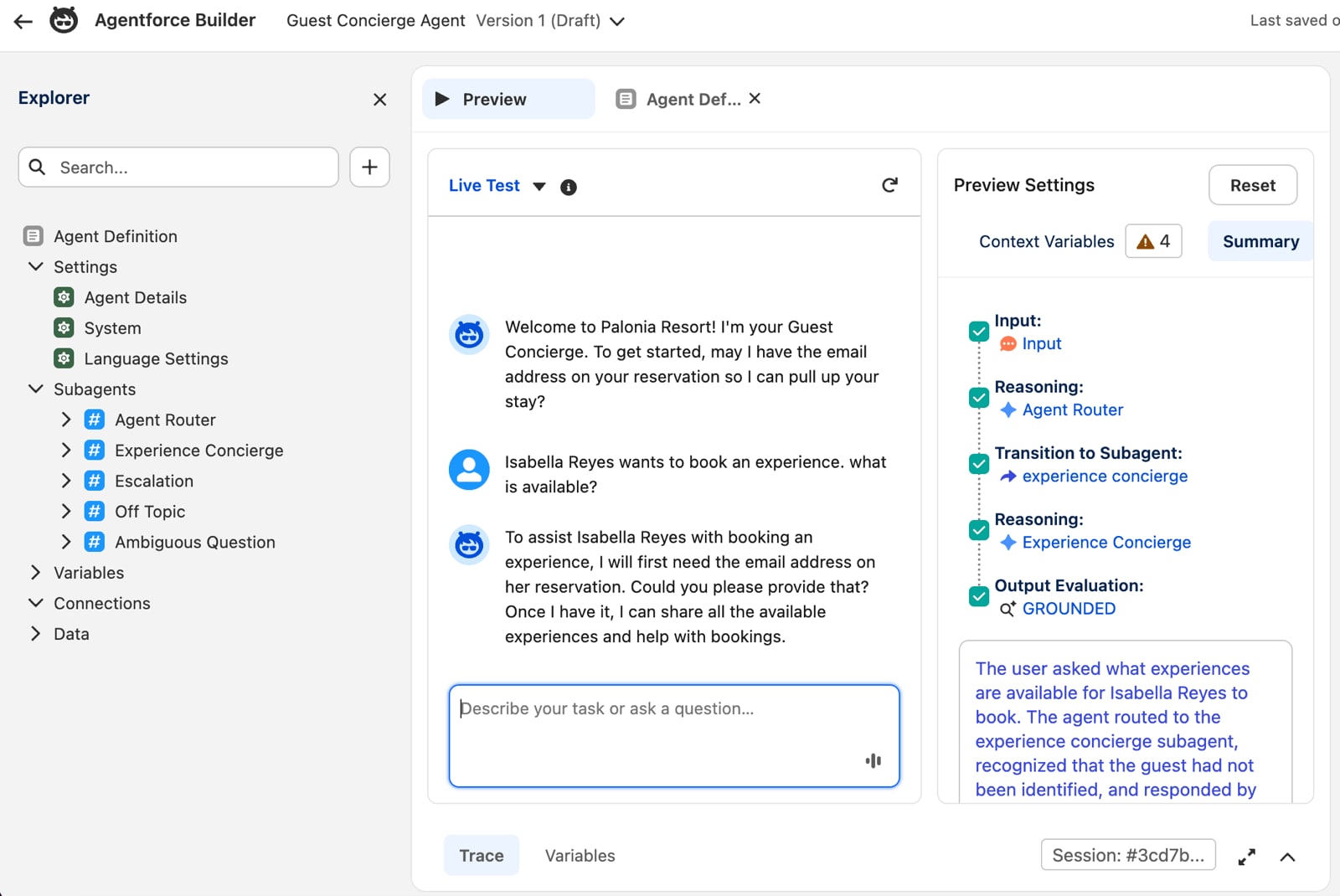Expand the Off Topic subagent node
Screen dimensions: 1340x896
click(x=66, y=512)
